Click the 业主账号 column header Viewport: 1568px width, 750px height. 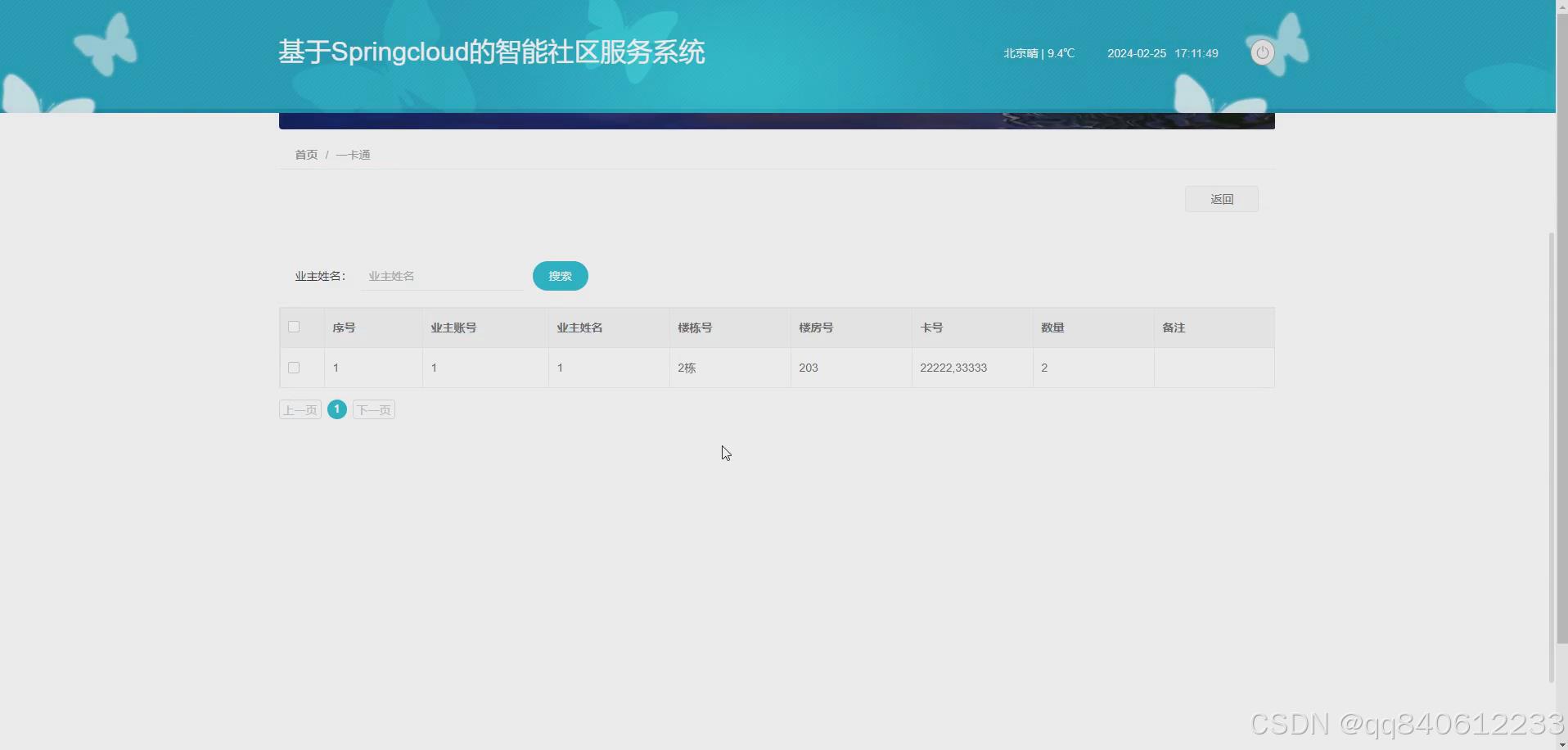453,327
